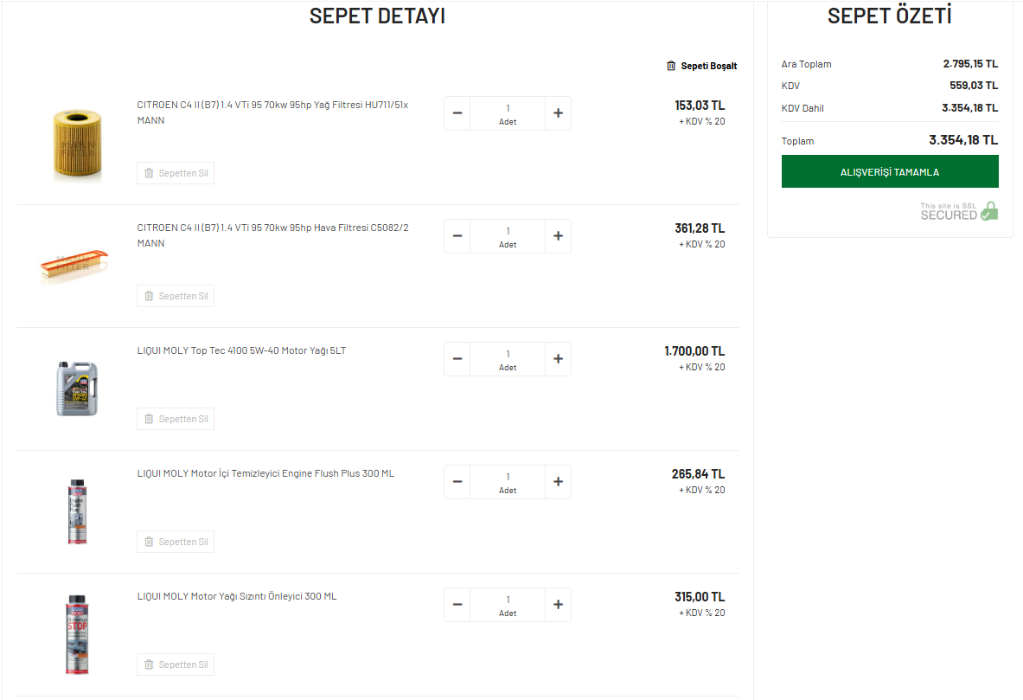Click quantity field of Hava Filtresi item

coord(508,236)
